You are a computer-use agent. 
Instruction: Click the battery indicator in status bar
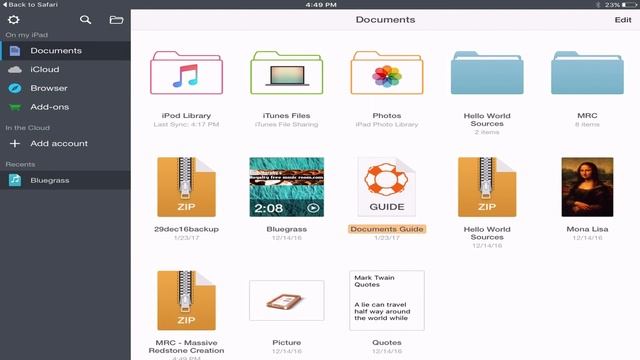click(x=630, y=4)
